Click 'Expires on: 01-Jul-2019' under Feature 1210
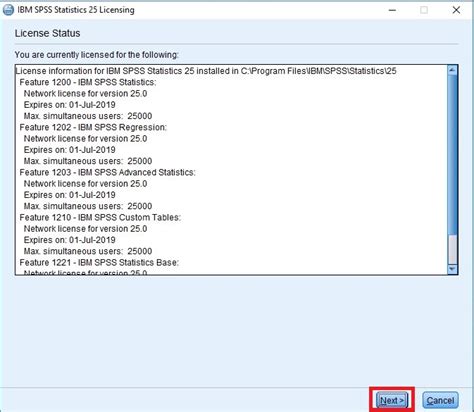 click(70, 240)
